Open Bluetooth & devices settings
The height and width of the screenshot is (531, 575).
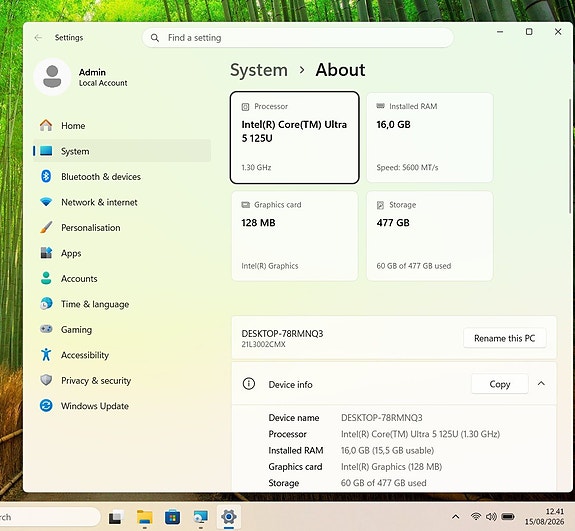122,176
